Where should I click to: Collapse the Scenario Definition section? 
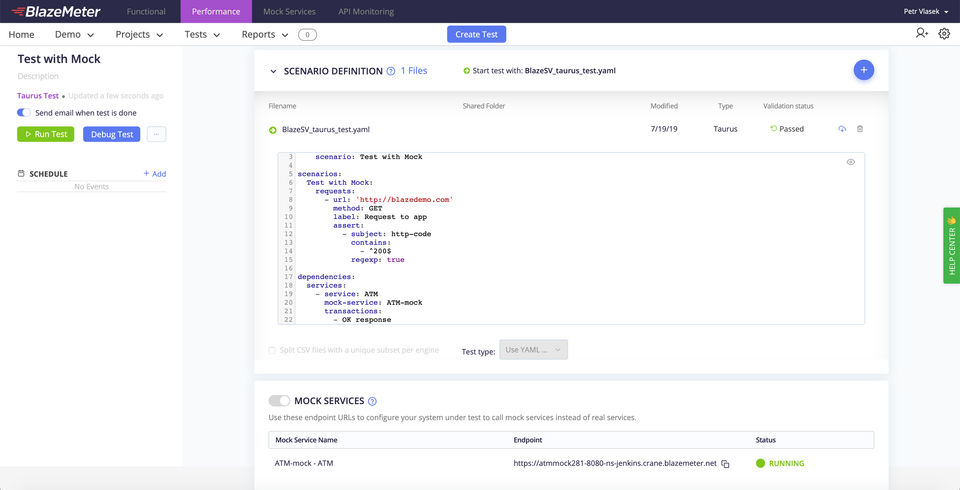coord(274,71)
